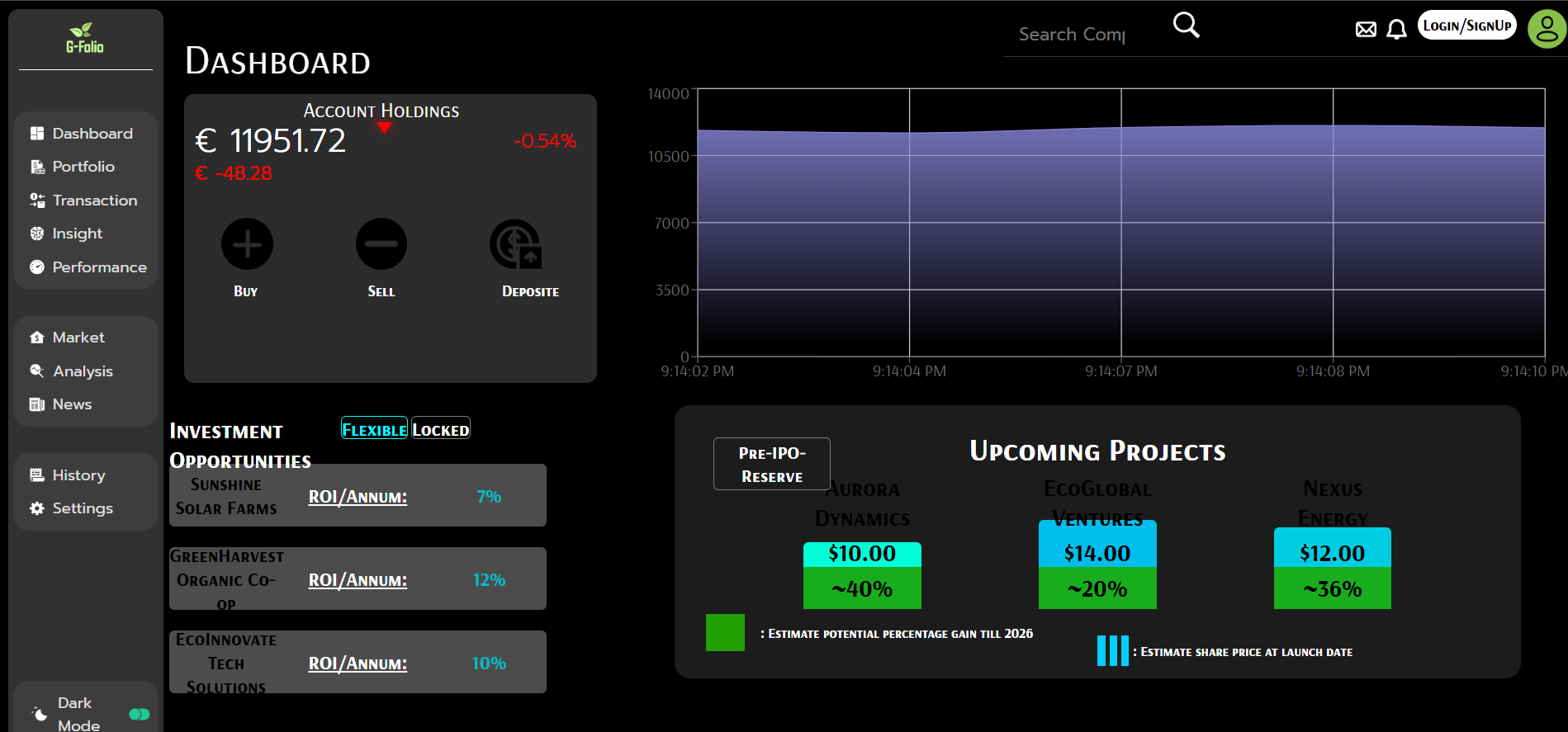Viewport: 1568px width, 732px height.
Task: Click the Deposite coin icon
Action: [x=515, y=244]
